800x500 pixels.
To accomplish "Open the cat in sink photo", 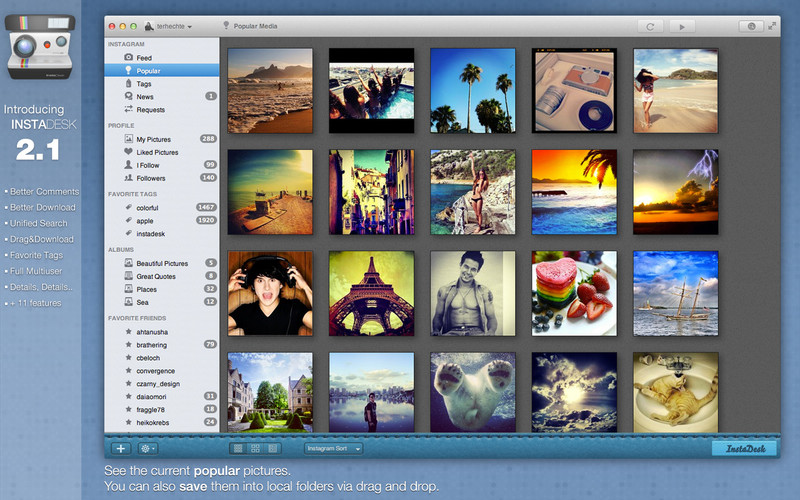I will pyautogui.click(x=676, y=392).
